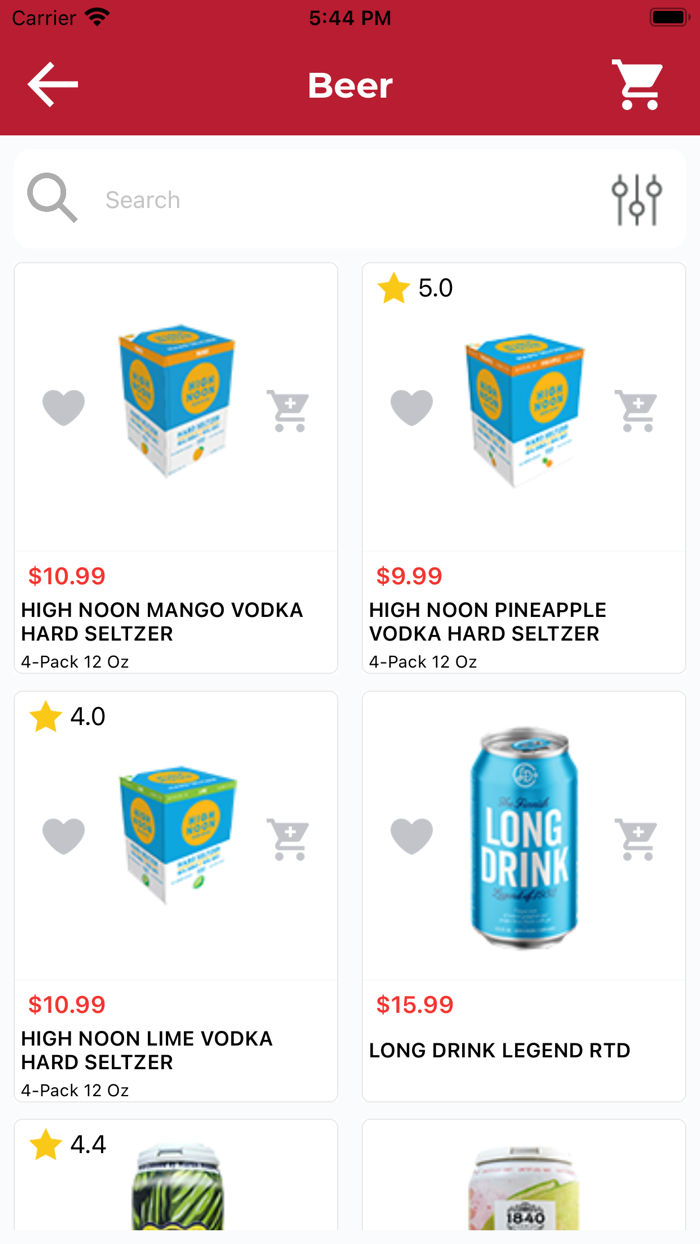This screenshot has width=700, height=1244.
Task: Open LONG DRINK LEGEND RTD product page
Action: 500,1050
